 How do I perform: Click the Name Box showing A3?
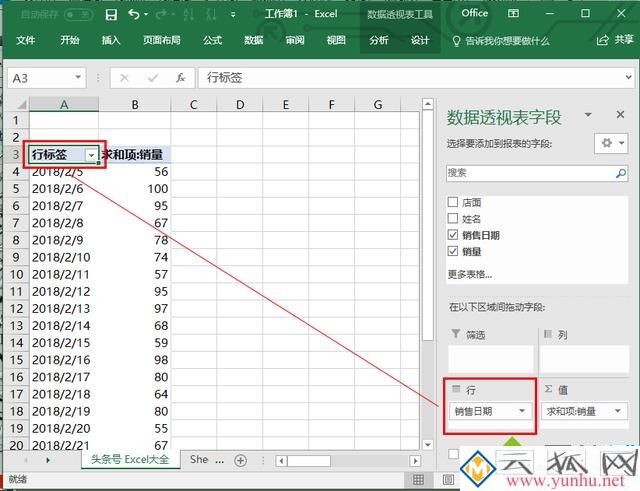tap(40, 78)
